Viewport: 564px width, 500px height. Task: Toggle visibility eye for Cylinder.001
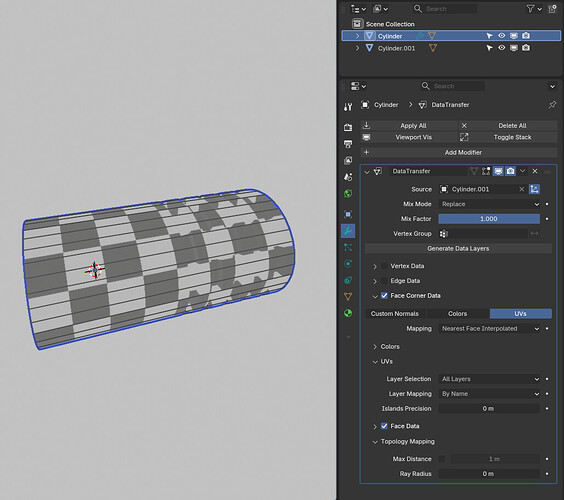[501, 48]
